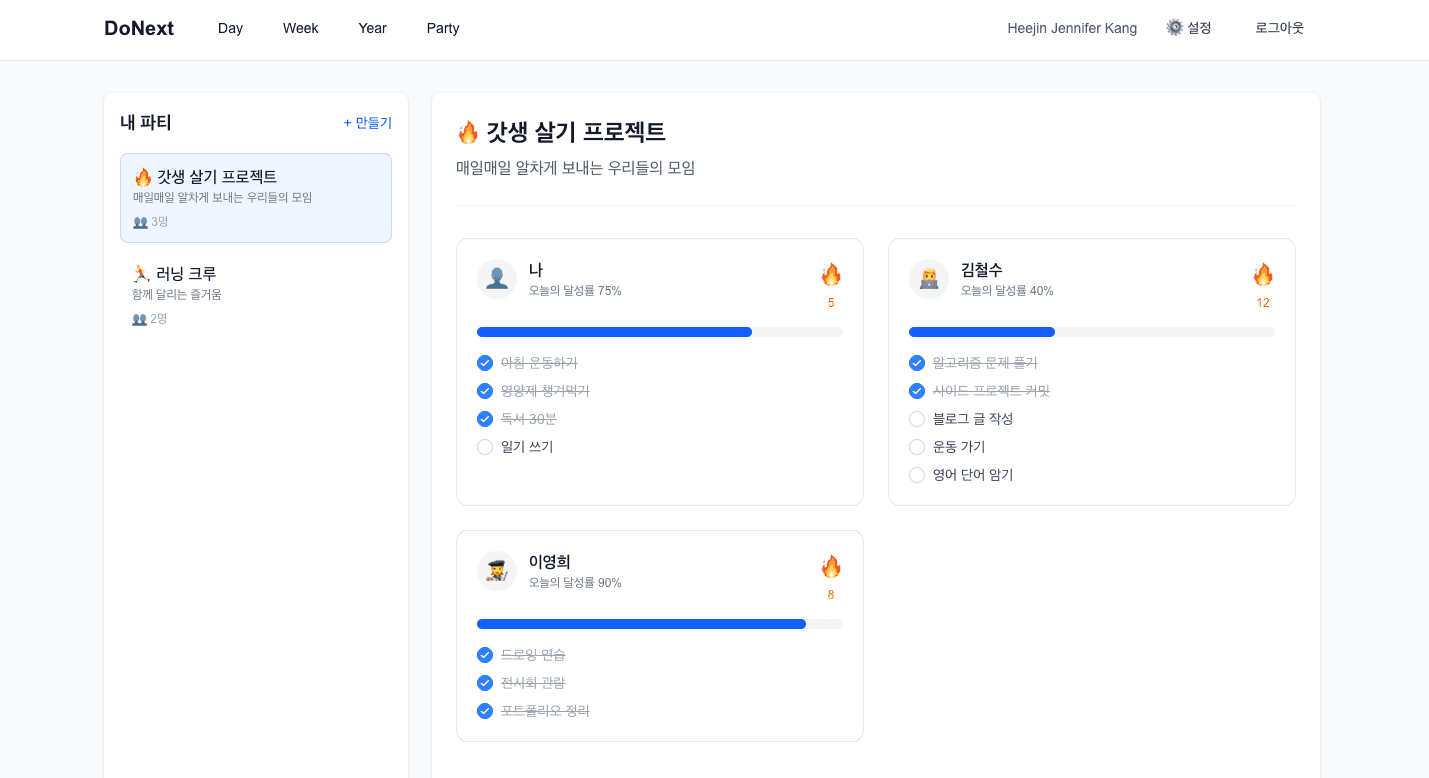Click the 로그아웃 button

pyautogui.click(x=1279, y=28)
